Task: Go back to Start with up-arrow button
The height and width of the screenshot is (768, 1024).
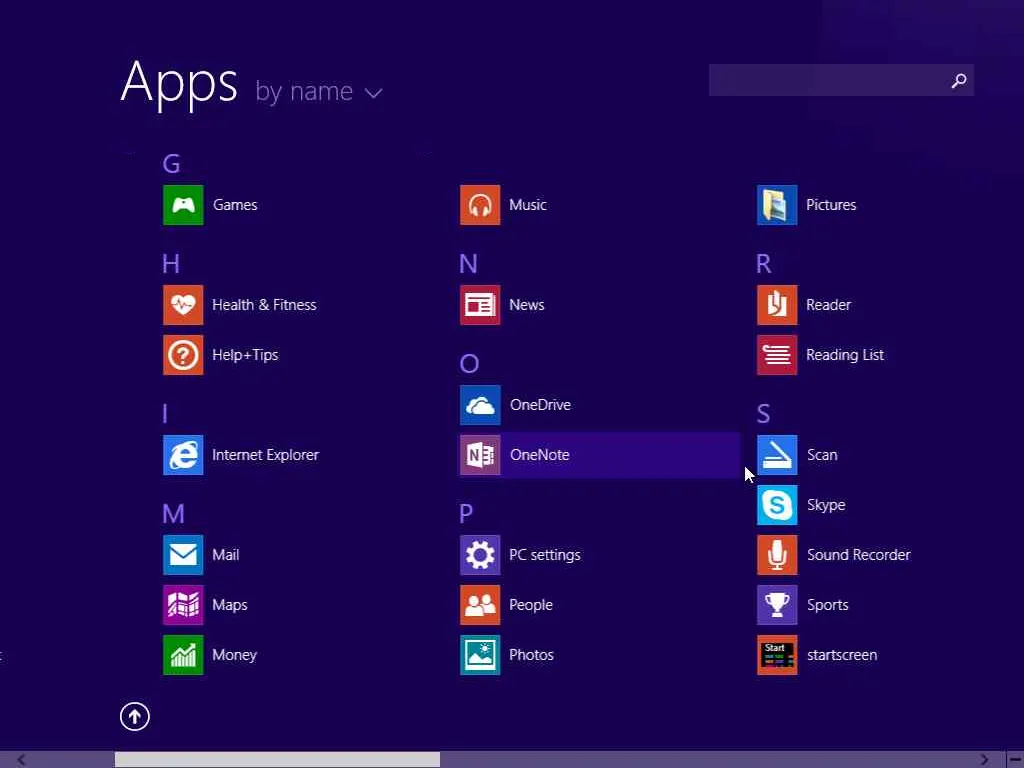Action: coord(135,716)
